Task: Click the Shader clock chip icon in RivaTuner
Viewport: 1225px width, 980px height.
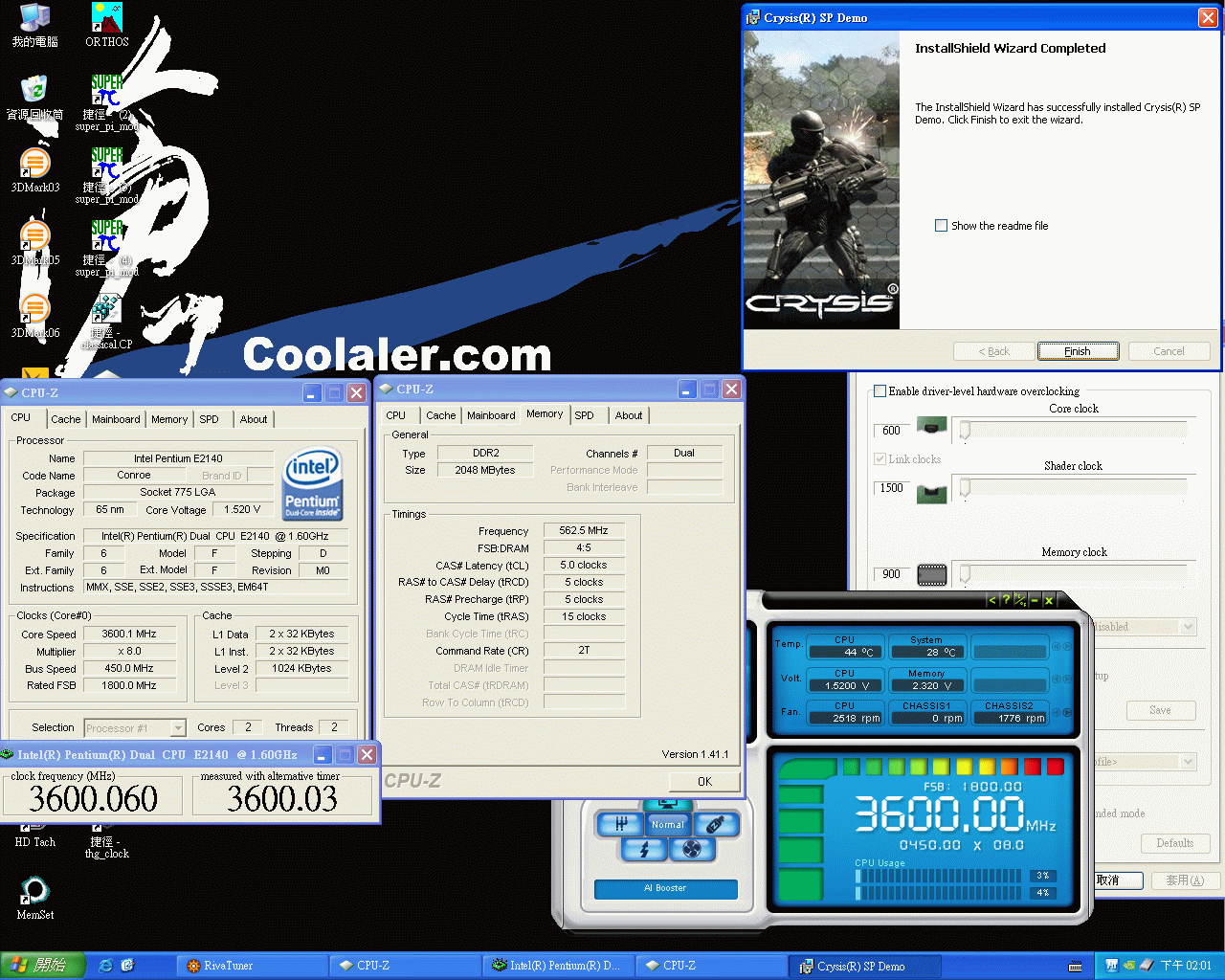Action: (x=932, y=494)
